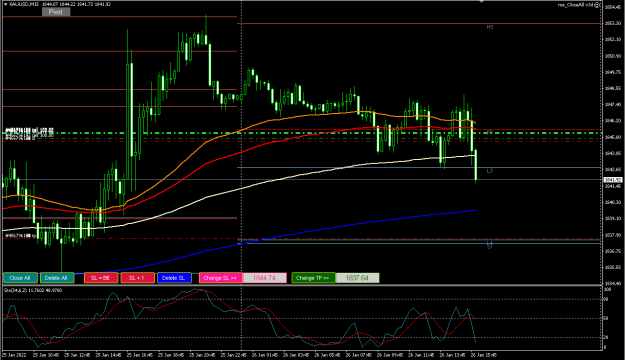Click the Delete All button
625x360 pixels.
pos(56,278)
